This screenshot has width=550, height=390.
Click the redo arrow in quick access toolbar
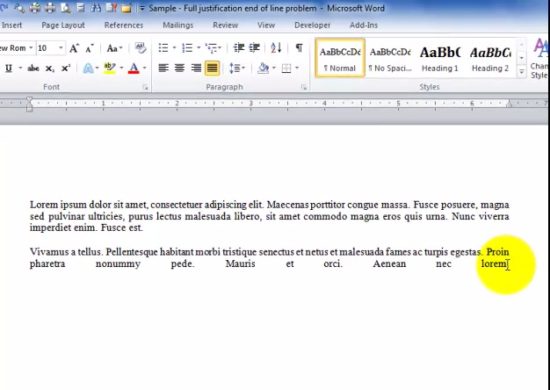[5, 8]
